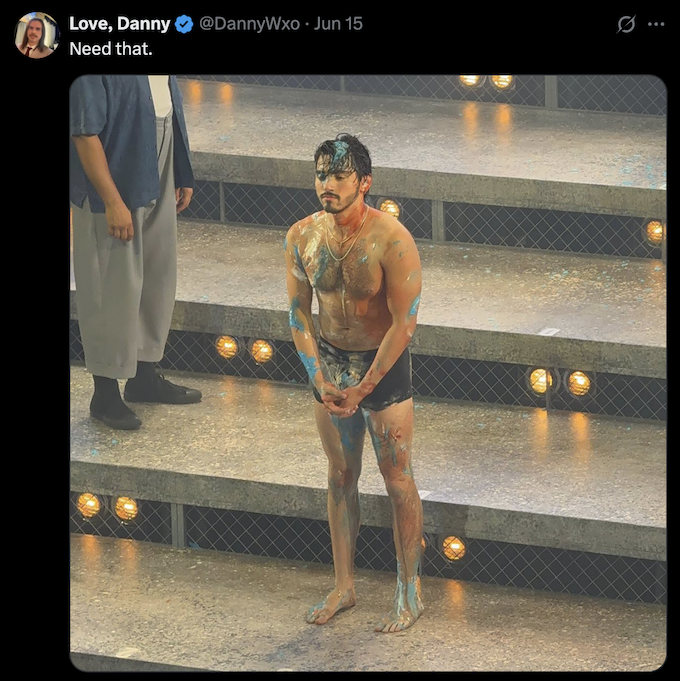Click the Grok icon on the tweet

coord(626,24)
